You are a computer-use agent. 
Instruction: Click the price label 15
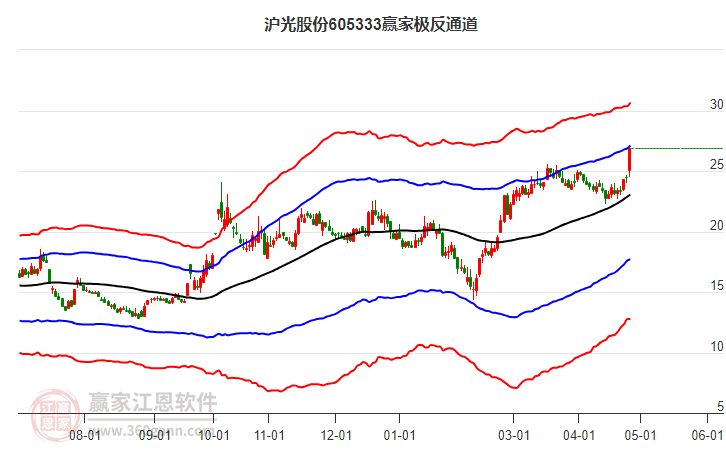(x=717, y=286)
